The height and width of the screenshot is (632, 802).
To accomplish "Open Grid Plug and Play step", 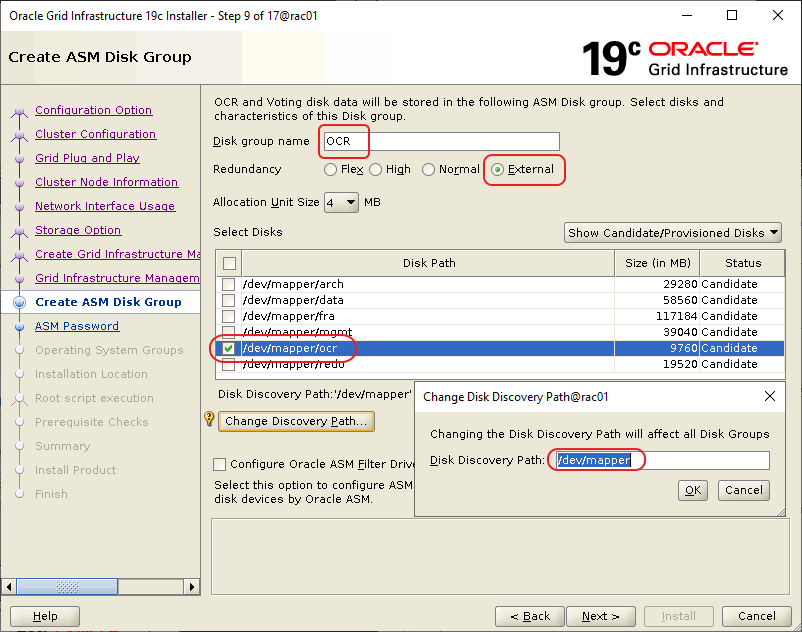I will pos(87,158).
